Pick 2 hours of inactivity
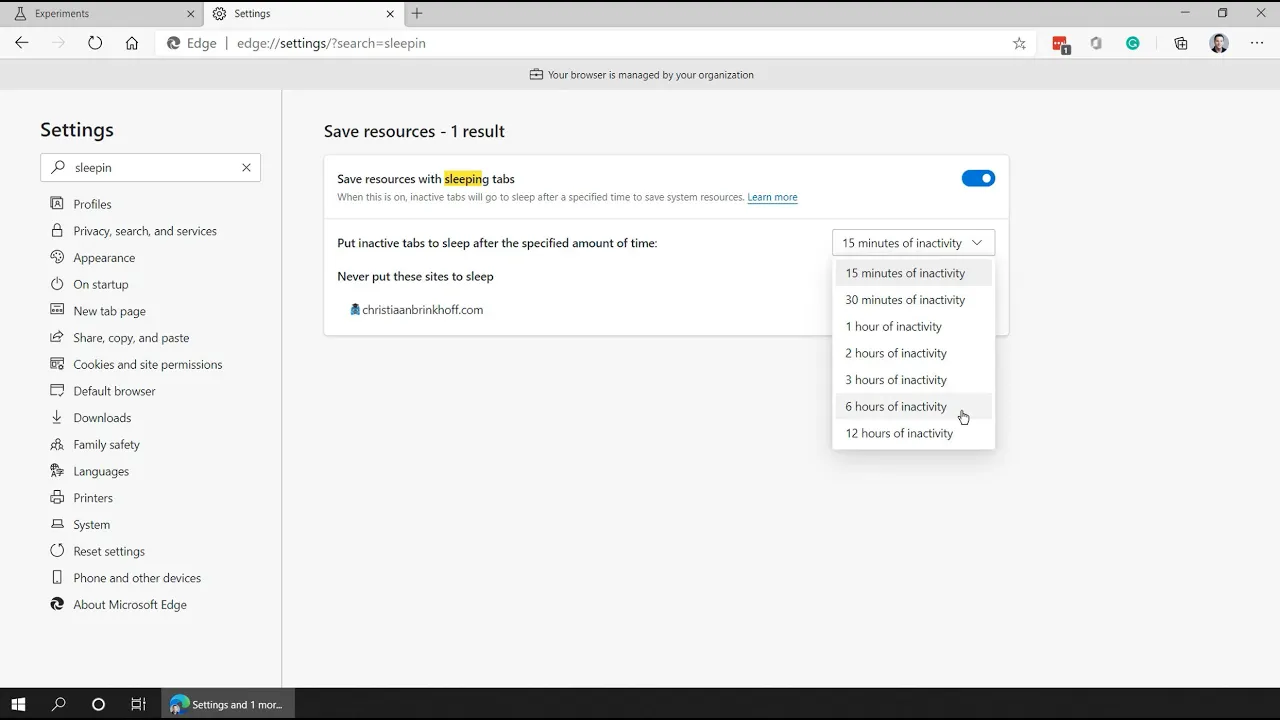This screenshot has width=1280, height=720. tap(913, 353)
